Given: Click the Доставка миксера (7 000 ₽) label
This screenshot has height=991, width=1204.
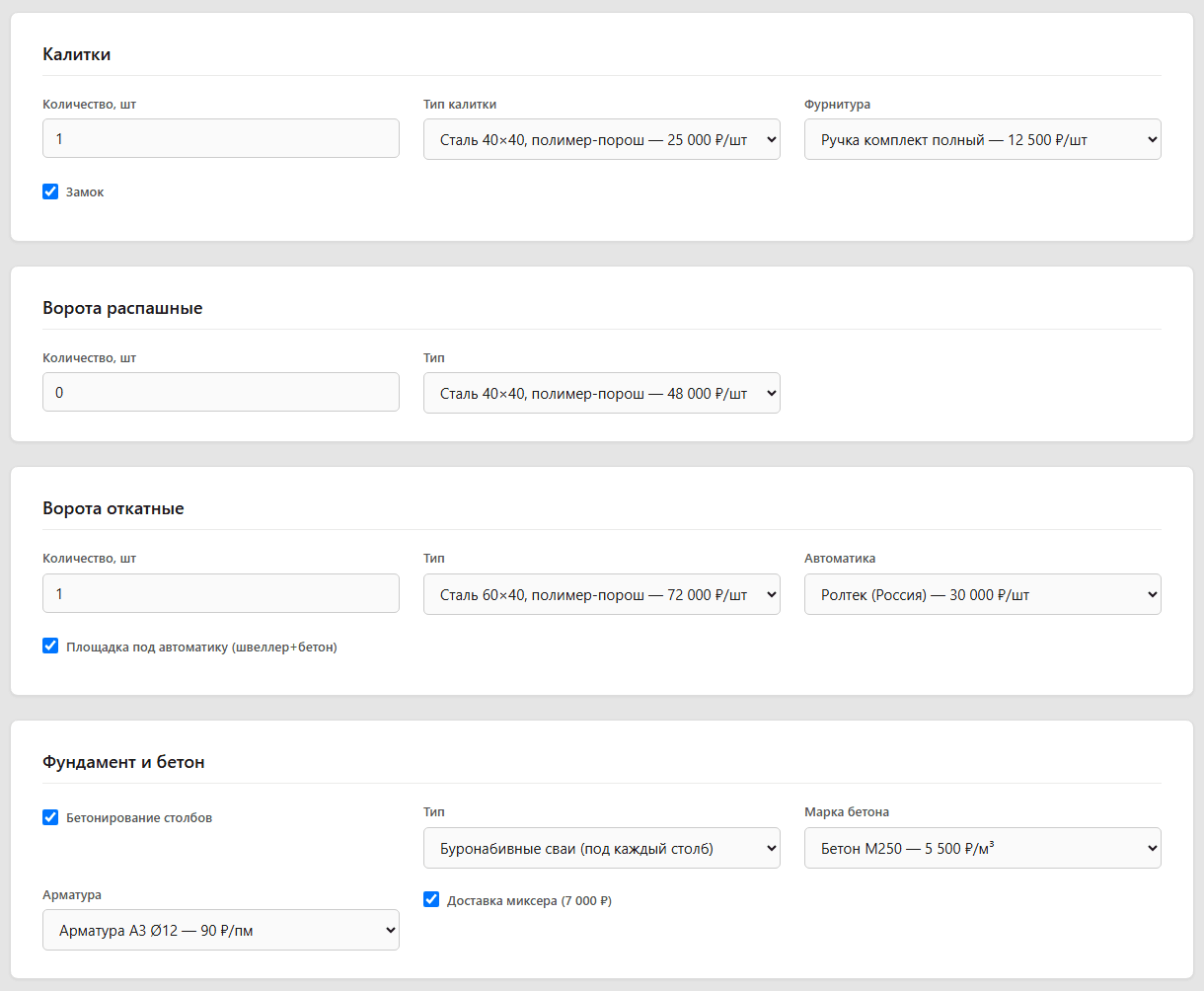Looking at the screenshot, I should click(529, 900).
